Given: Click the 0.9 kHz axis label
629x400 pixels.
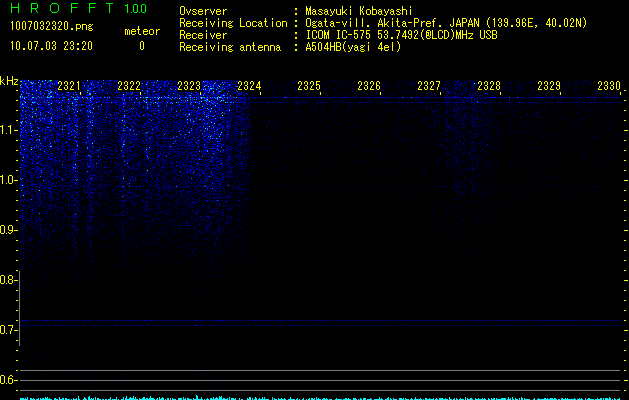Looking at the screenshot, I should [x=8, y=230].
